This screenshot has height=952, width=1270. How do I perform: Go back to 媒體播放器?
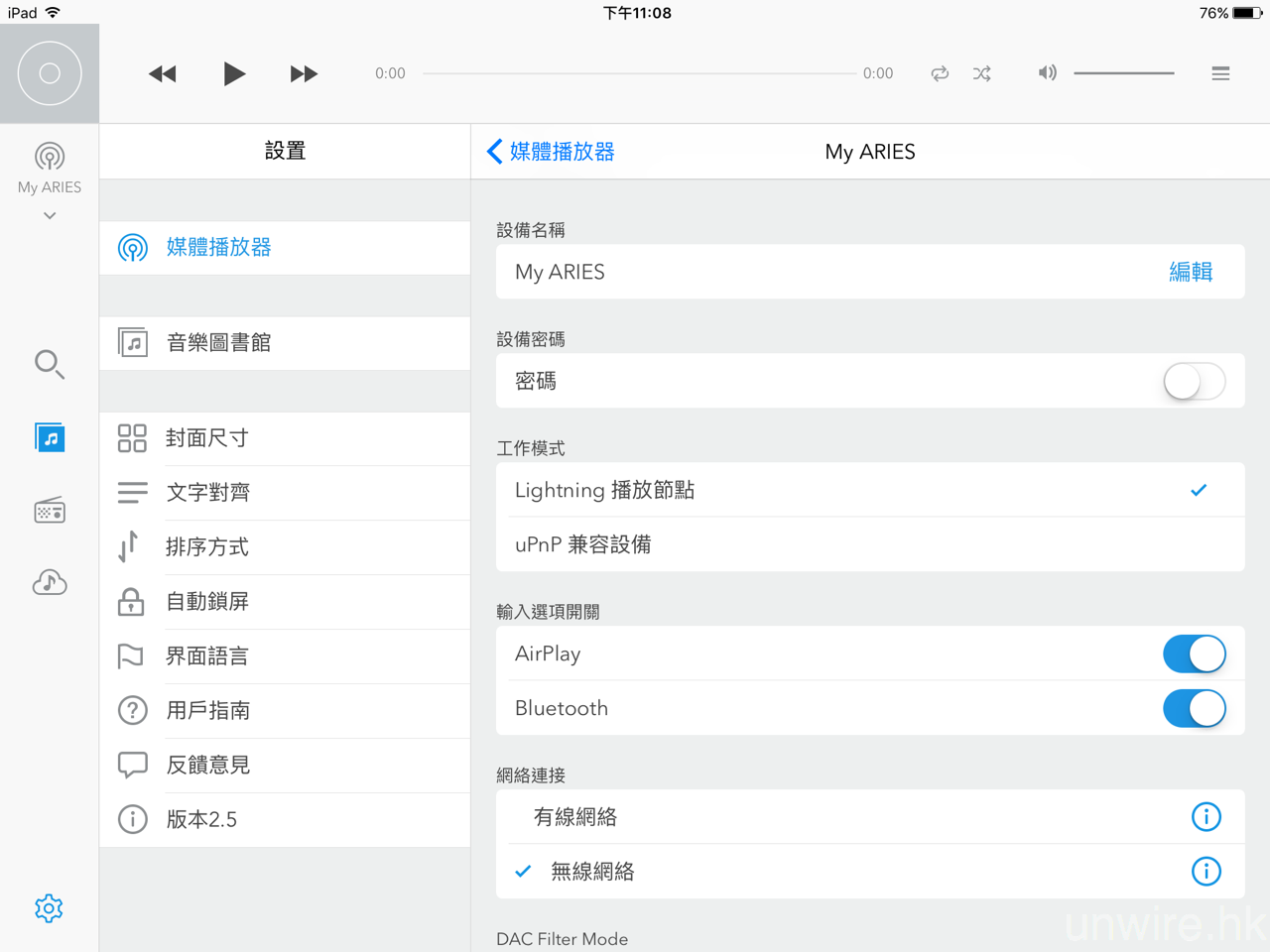(551, 152)
